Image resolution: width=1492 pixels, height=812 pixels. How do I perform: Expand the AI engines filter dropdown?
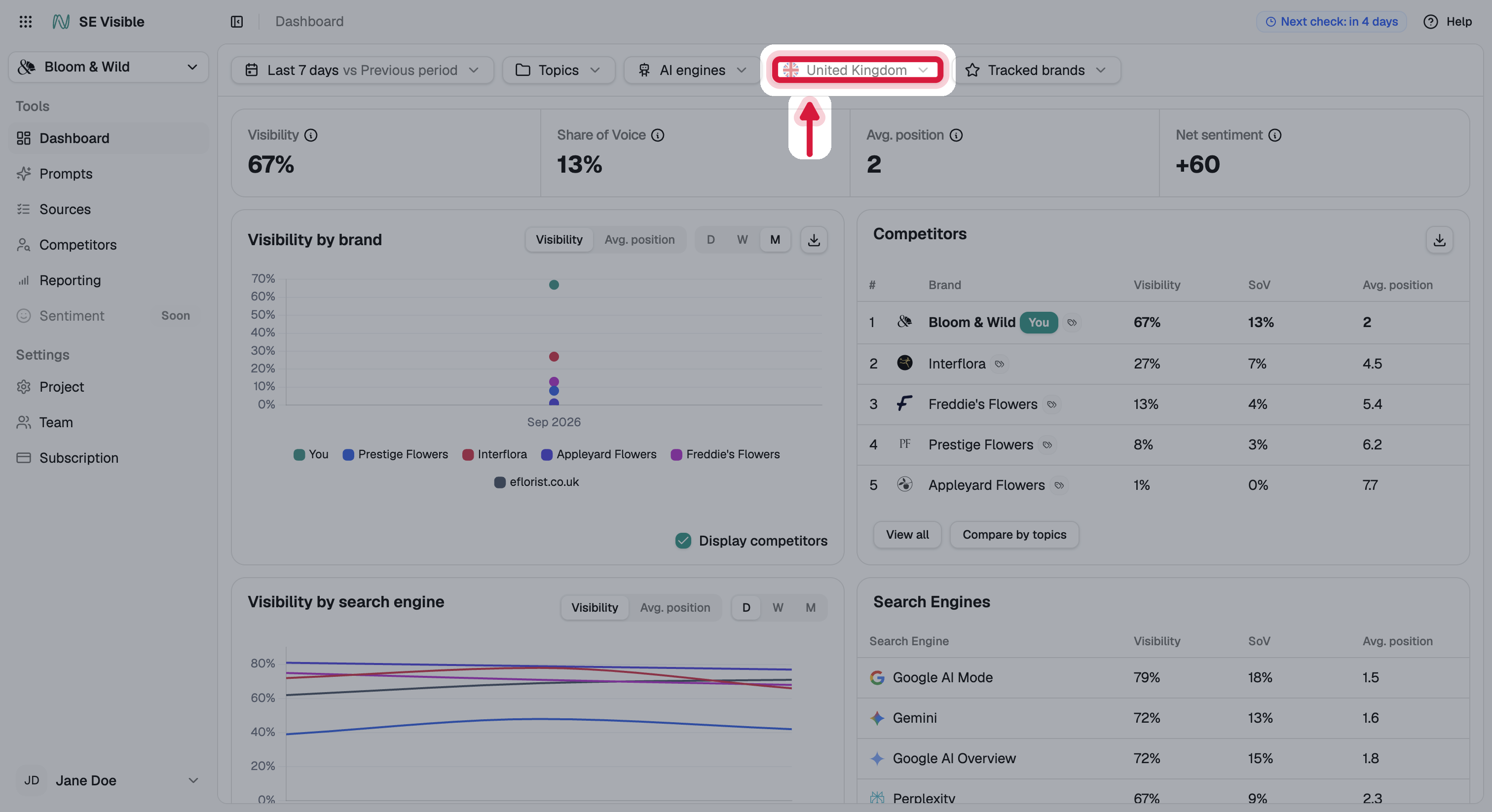pos(692,70)
